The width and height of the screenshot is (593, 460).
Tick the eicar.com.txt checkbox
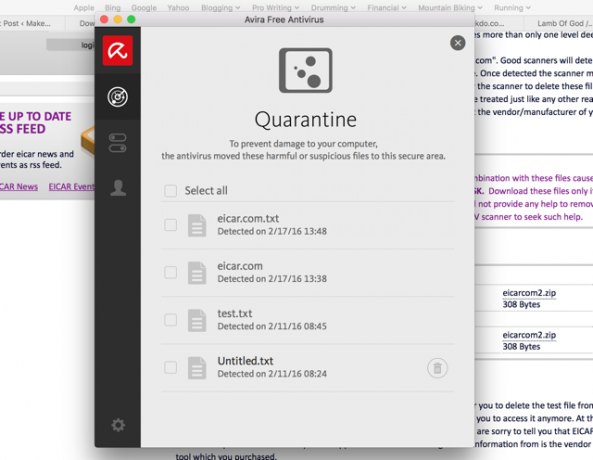[171, 225]
